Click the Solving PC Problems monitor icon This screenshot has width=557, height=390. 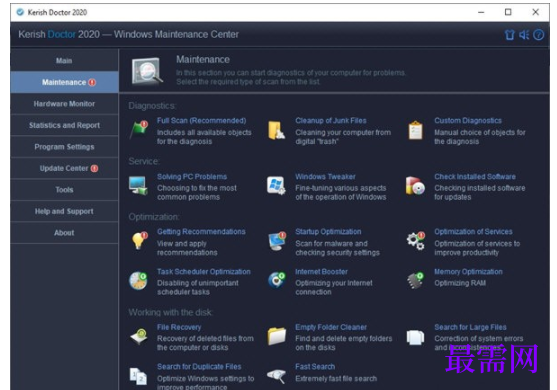pos(138,185)
